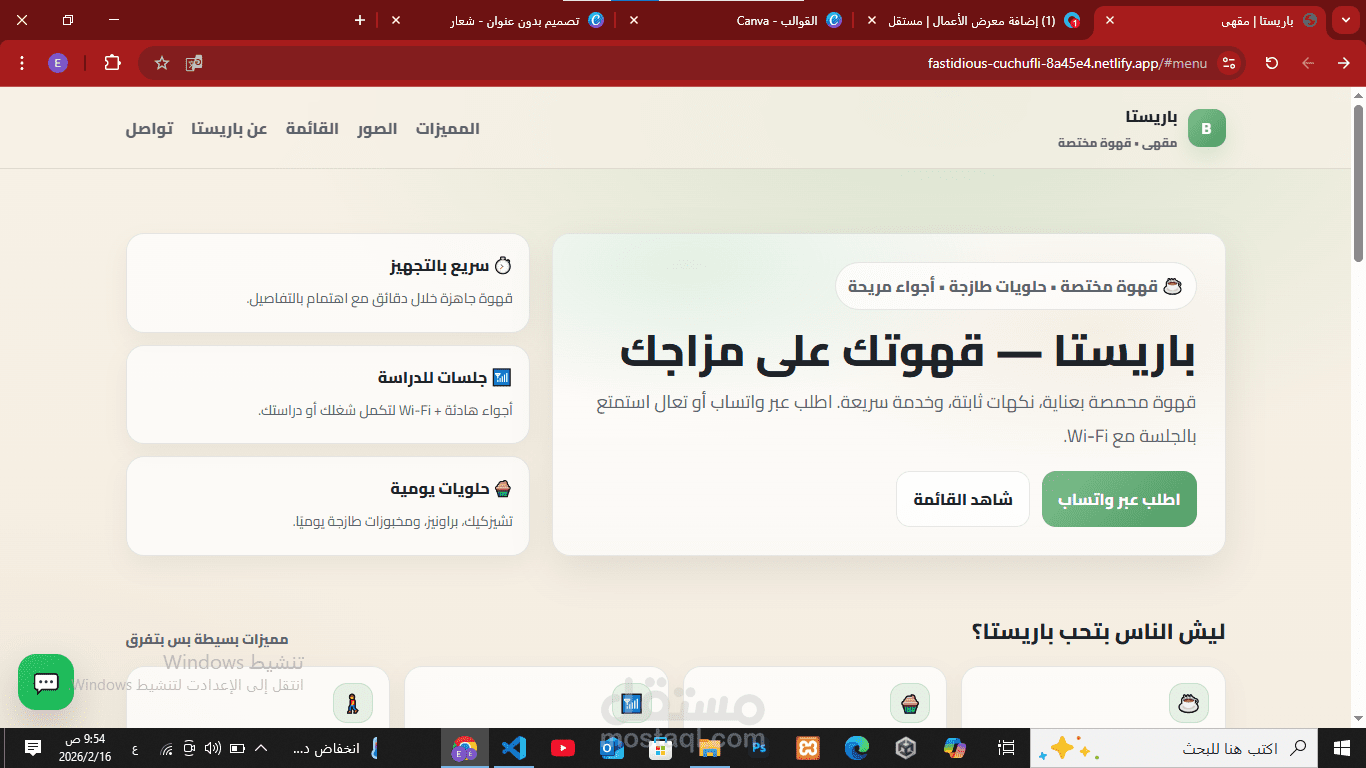The width and height of the screenshot is (1366, 768).
Task: Click the person icon in features row
Action: coord(352,703)
